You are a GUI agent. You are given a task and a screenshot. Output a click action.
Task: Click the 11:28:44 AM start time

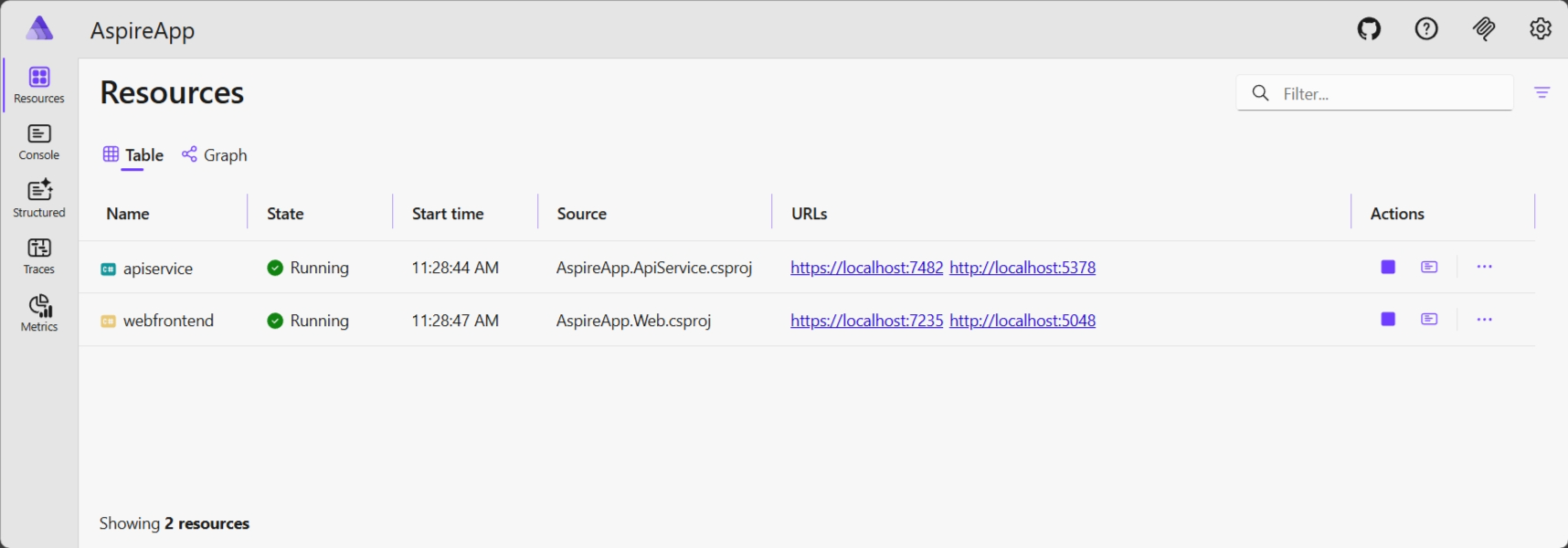click(455, 268)
